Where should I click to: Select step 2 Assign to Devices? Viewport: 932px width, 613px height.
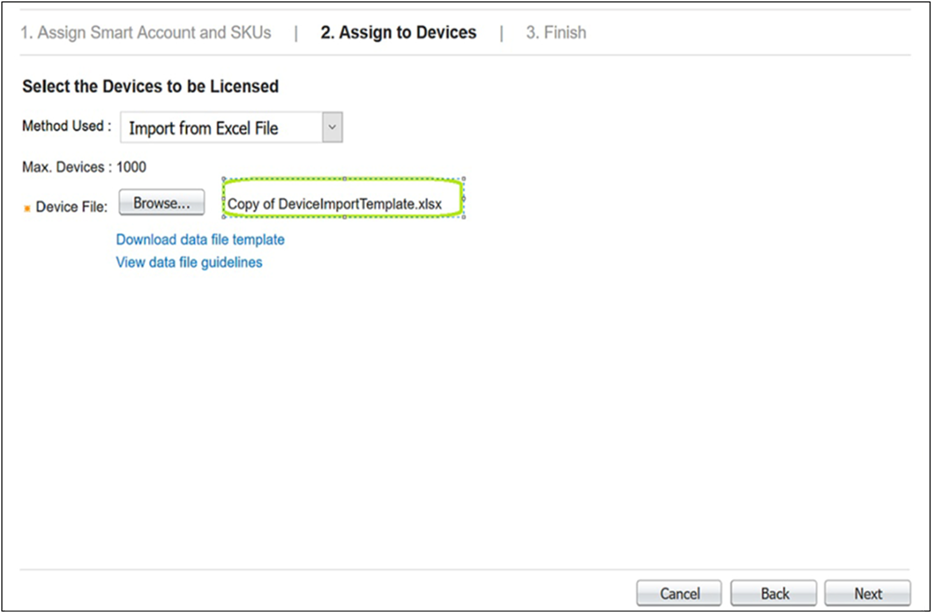pyautogui.click(x=398, y=32)
